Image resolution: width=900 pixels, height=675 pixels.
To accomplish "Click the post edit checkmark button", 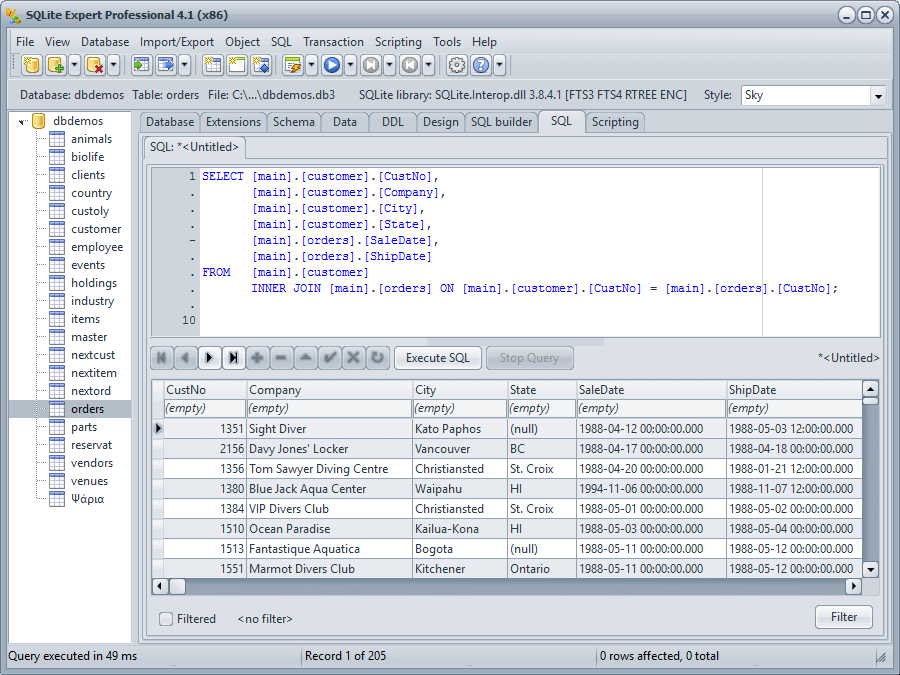I will point(329,358).
